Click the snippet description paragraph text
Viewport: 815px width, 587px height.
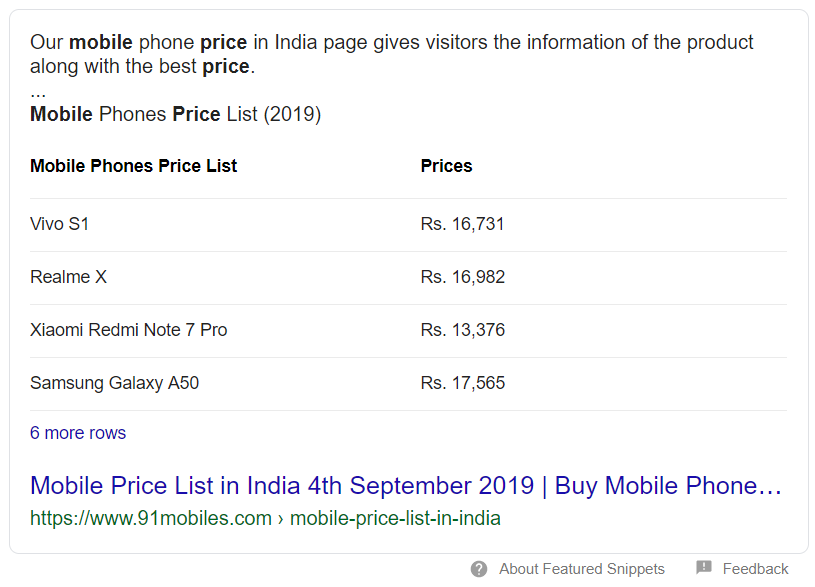pyautogui.click(x=391, y=54)
